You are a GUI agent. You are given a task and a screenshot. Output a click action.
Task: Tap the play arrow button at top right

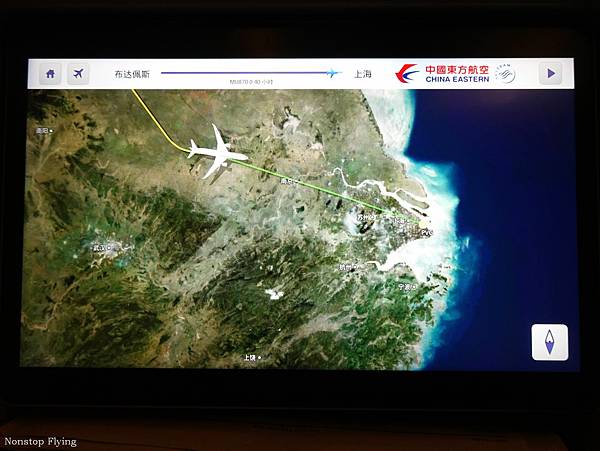point(550,73)
